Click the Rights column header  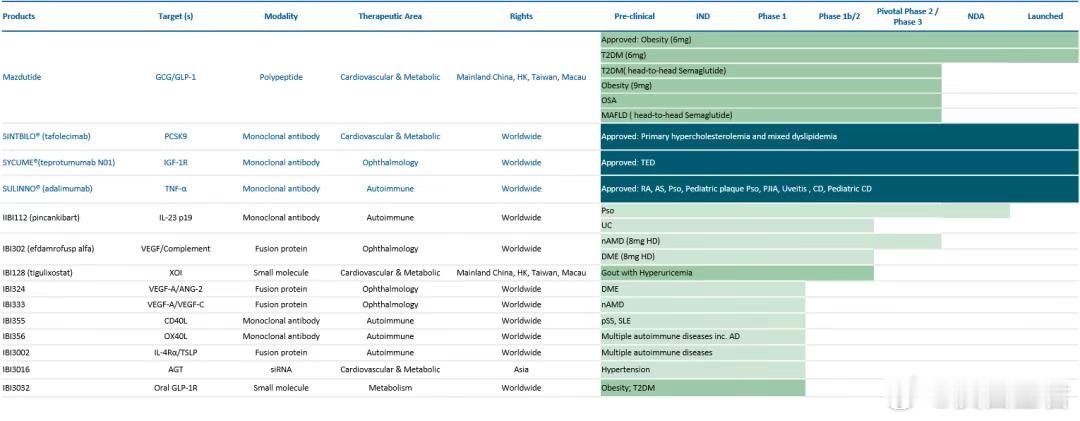521,16
